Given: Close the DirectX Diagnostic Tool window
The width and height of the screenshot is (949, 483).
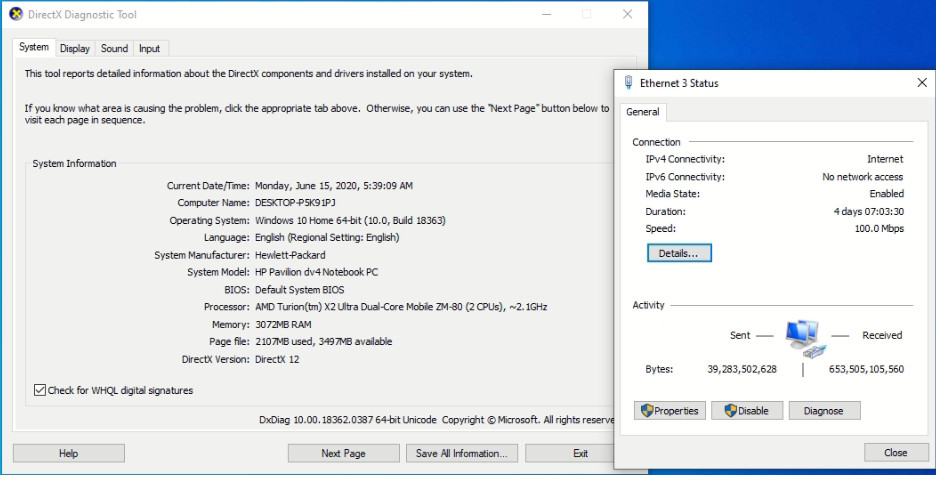Looking at the screenshot, I should click(628, 14).
